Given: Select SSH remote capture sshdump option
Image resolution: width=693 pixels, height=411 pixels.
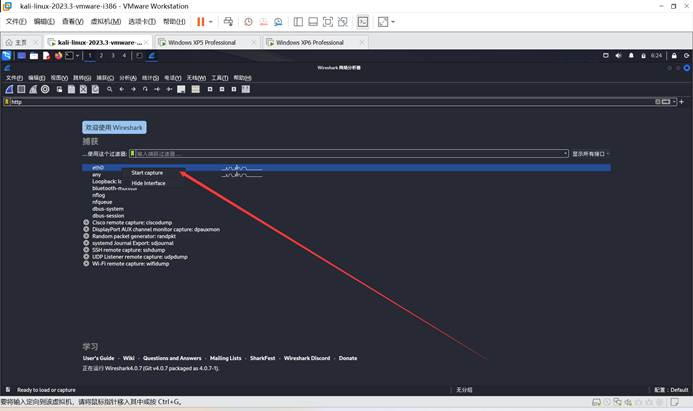Looking at the screenshot, I should tap(86, 250).
